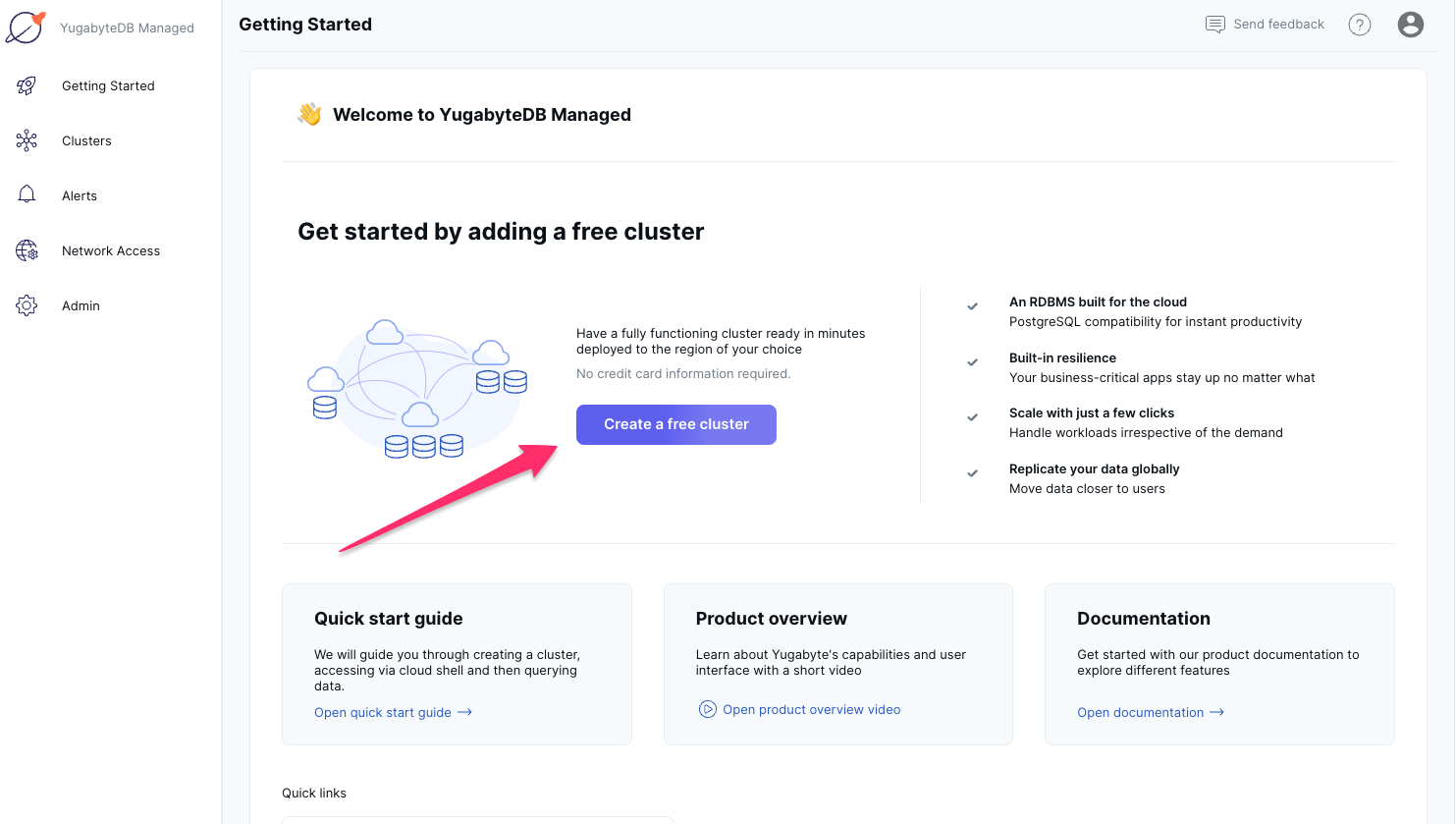
Task: Click the YugabyteDB Managed logo
Action: (27, 27)
